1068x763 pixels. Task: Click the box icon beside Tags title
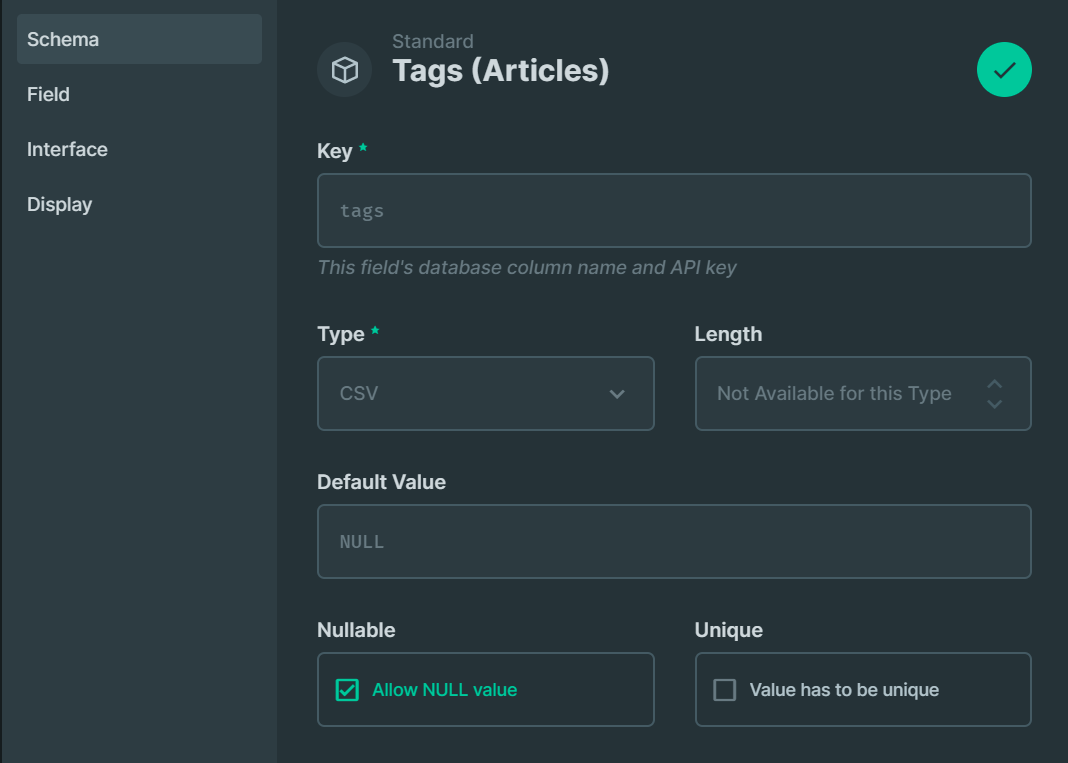(x=345, y=69)
